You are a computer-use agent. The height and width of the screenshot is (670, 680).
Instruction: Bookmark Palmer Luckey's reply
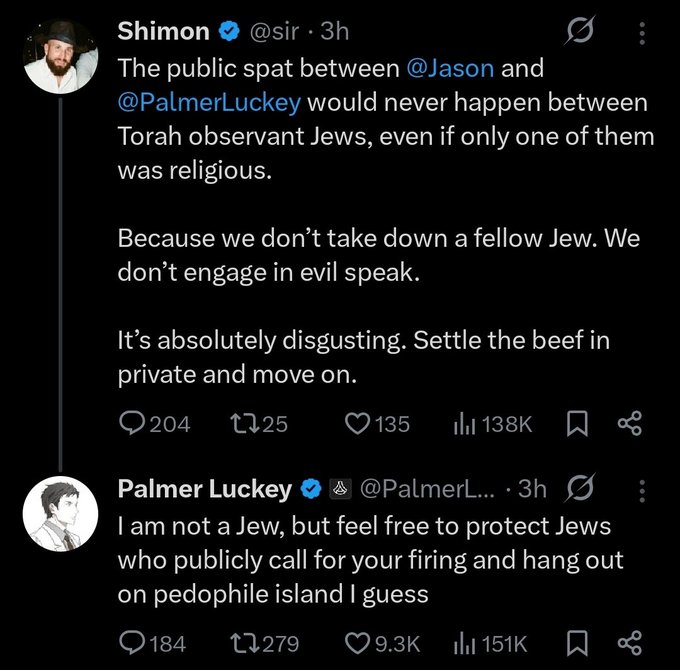pyautogui.click(x=577, y=642)
